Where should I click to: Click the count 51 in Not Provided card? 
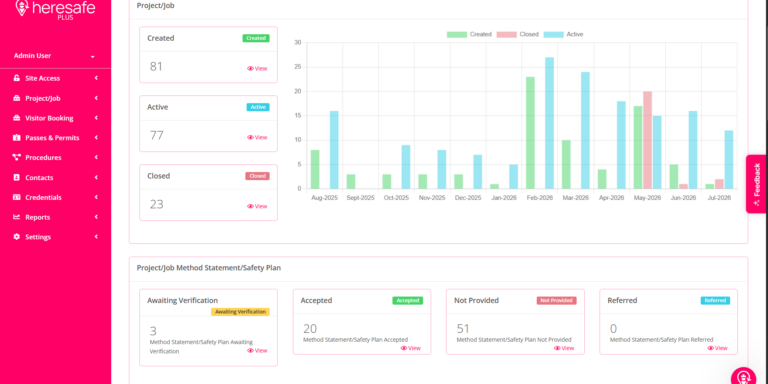click(x=463, y=329)
